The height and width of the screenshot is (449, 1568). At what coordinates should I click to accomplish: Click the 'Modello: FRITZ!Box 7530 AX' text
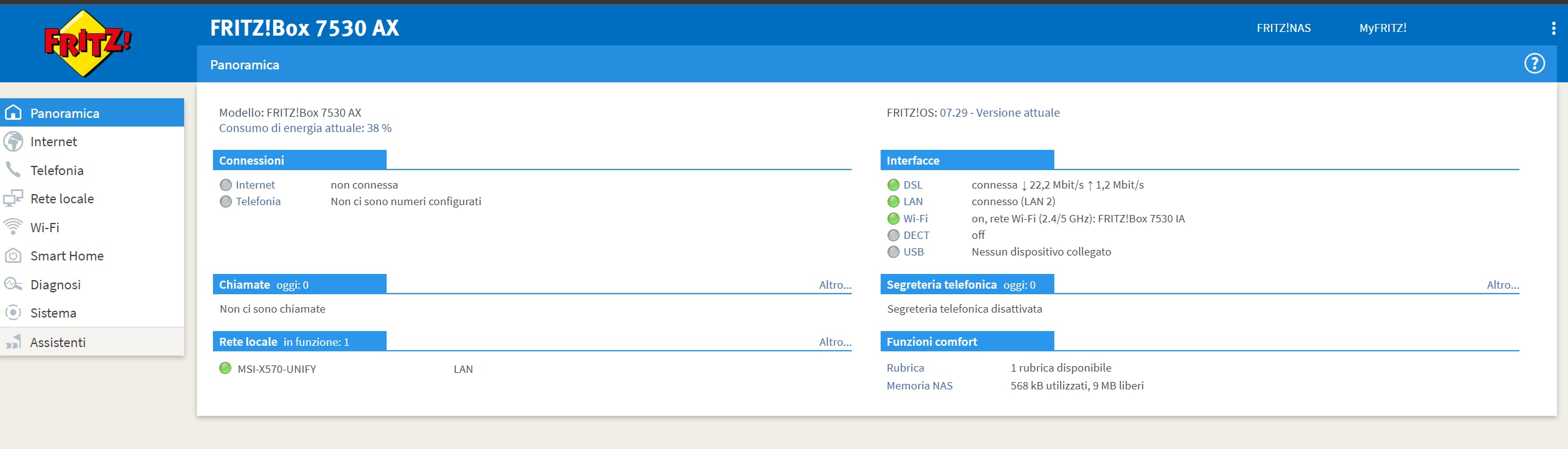coord(290,112)
